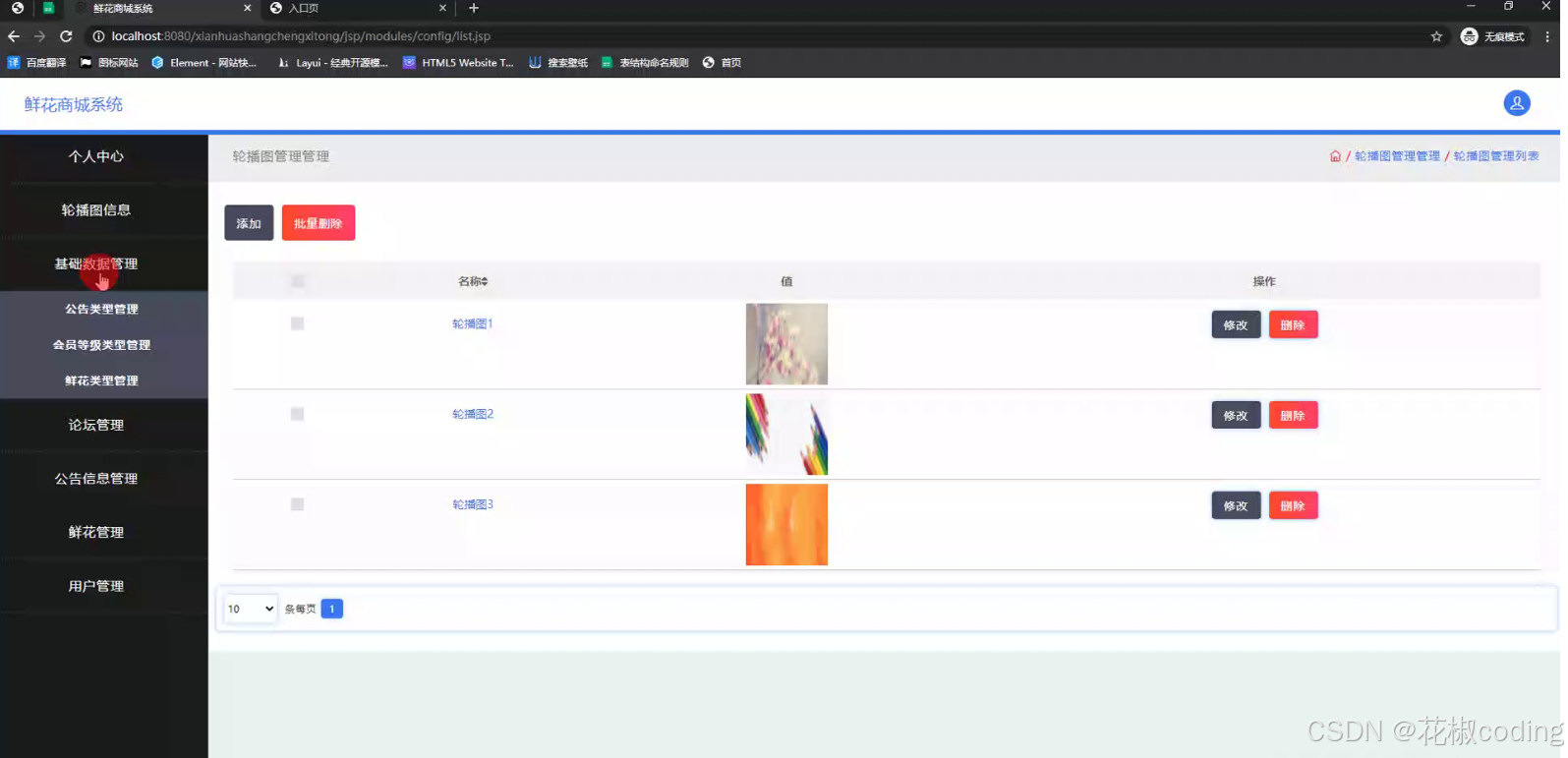Open the 轮播图1 flower thumbnail

tap(786, 344)
